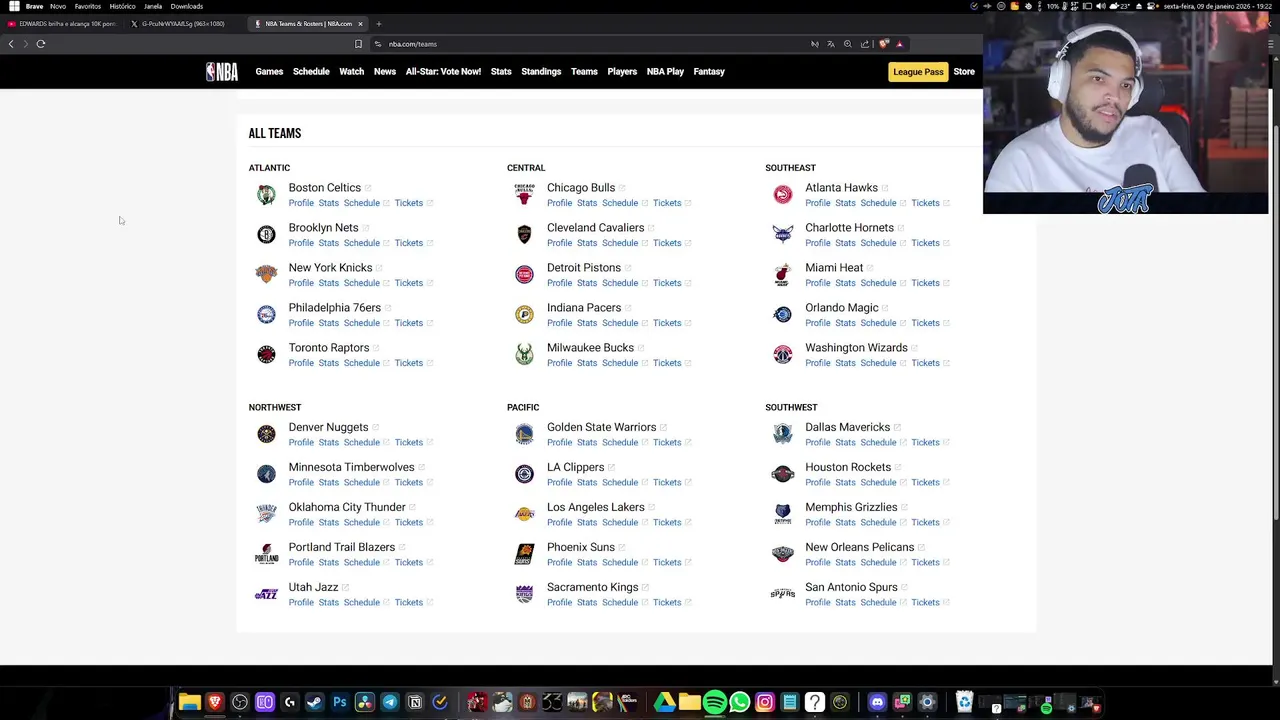Open the Favoritos menu in menu bar
This screenshot has width=1280, height=720.
click(x=87, y=6)
